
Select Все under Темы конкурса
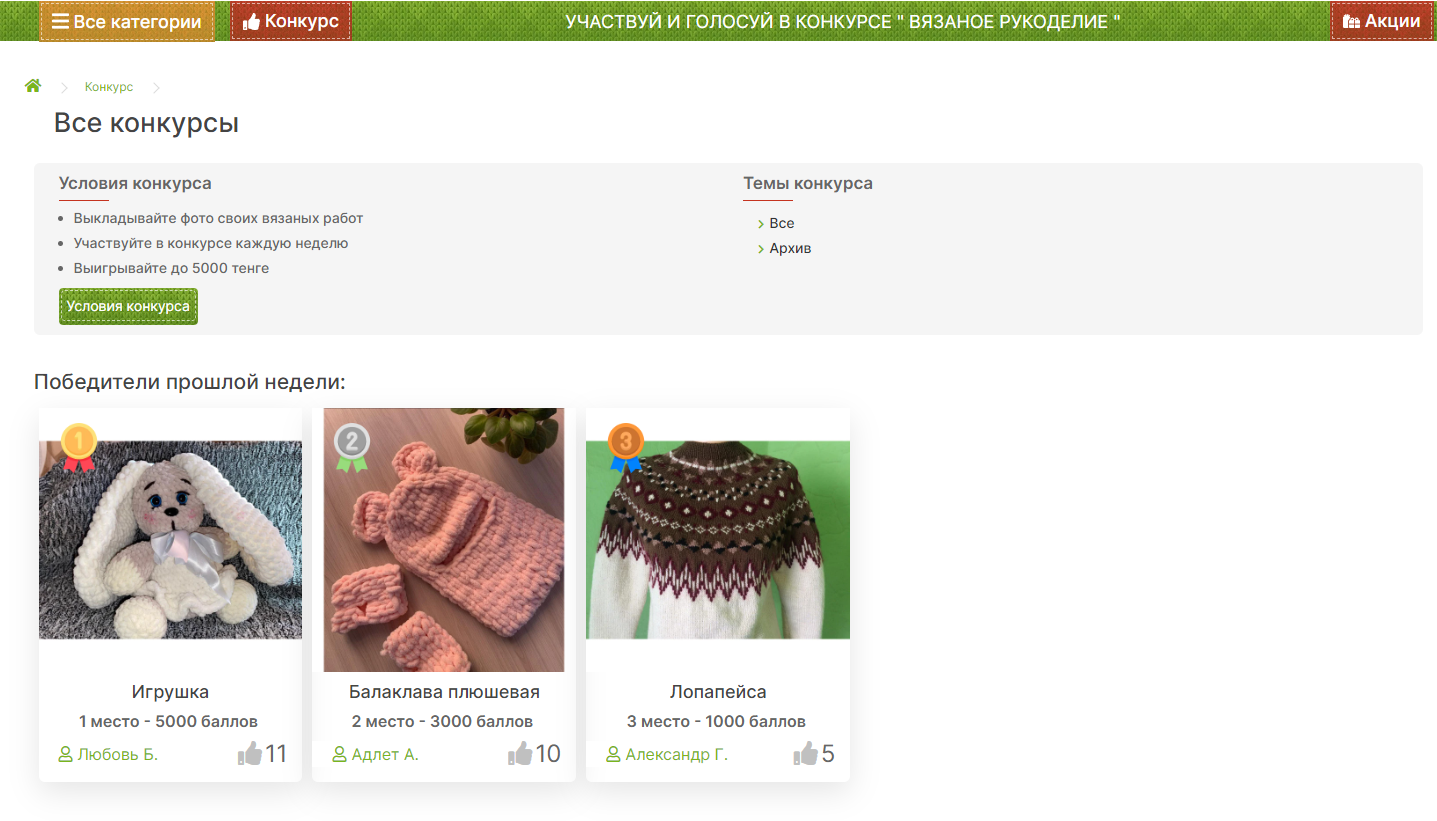click(782, 223)
